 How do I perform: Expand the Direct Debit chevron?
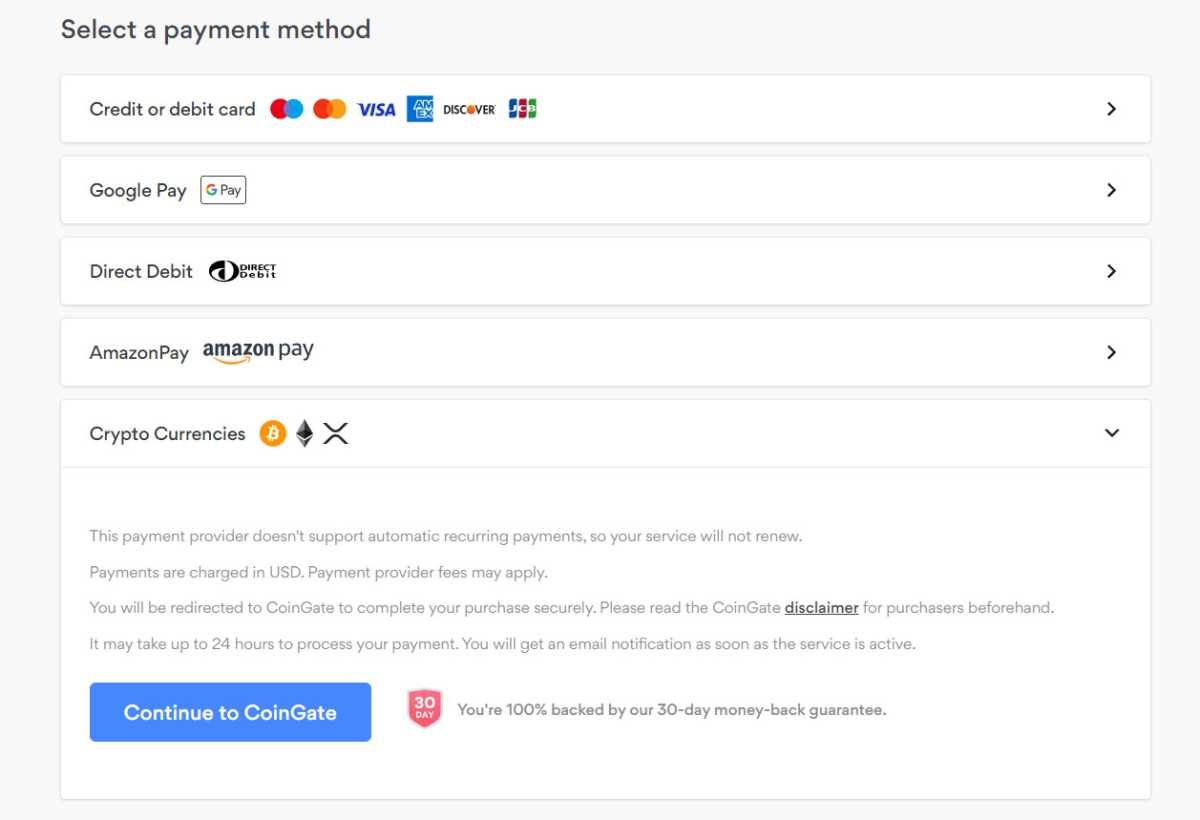[x=1111, y=271]
